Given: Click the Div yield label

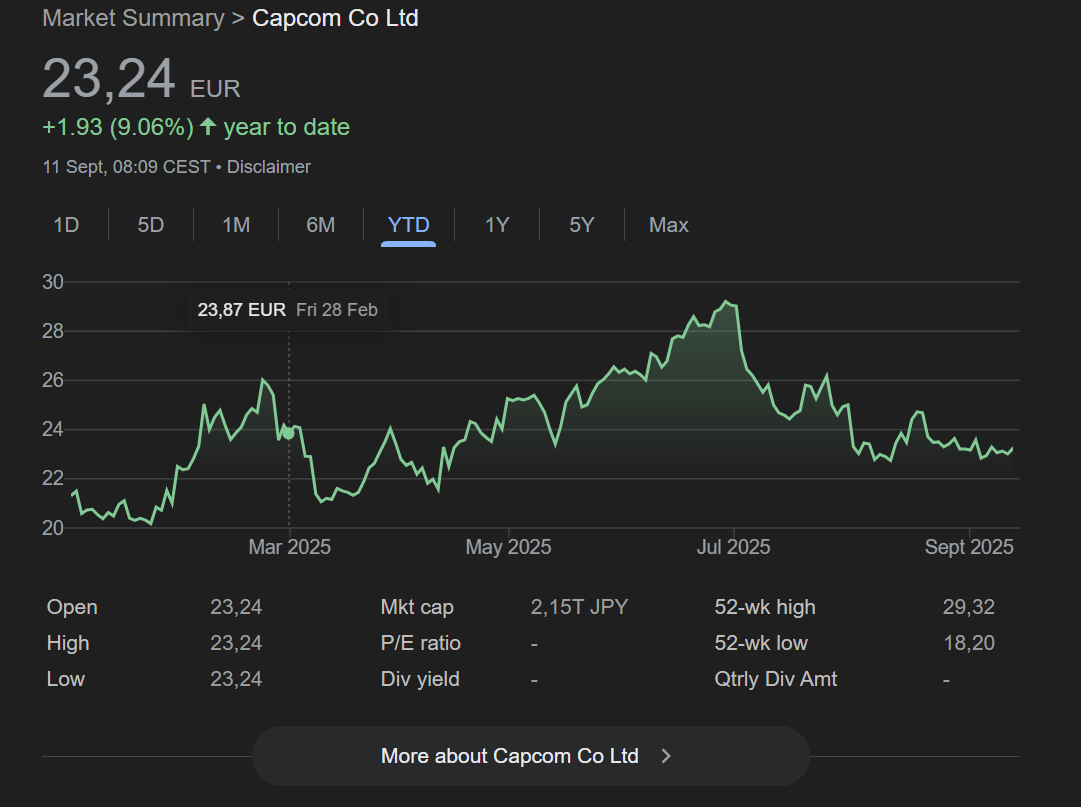Looking at the screenshot, I should (420, 679).
